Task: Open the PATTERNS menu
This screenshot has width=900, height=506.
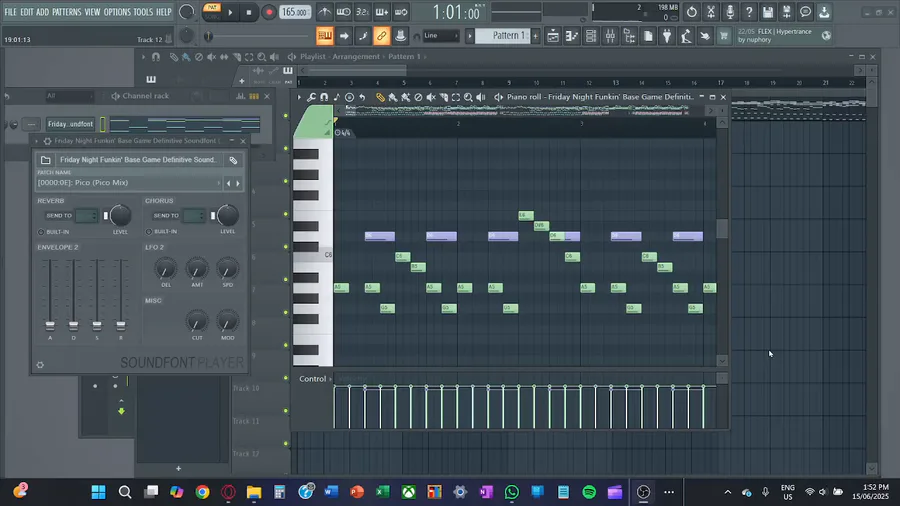Action: click(67, 12)
